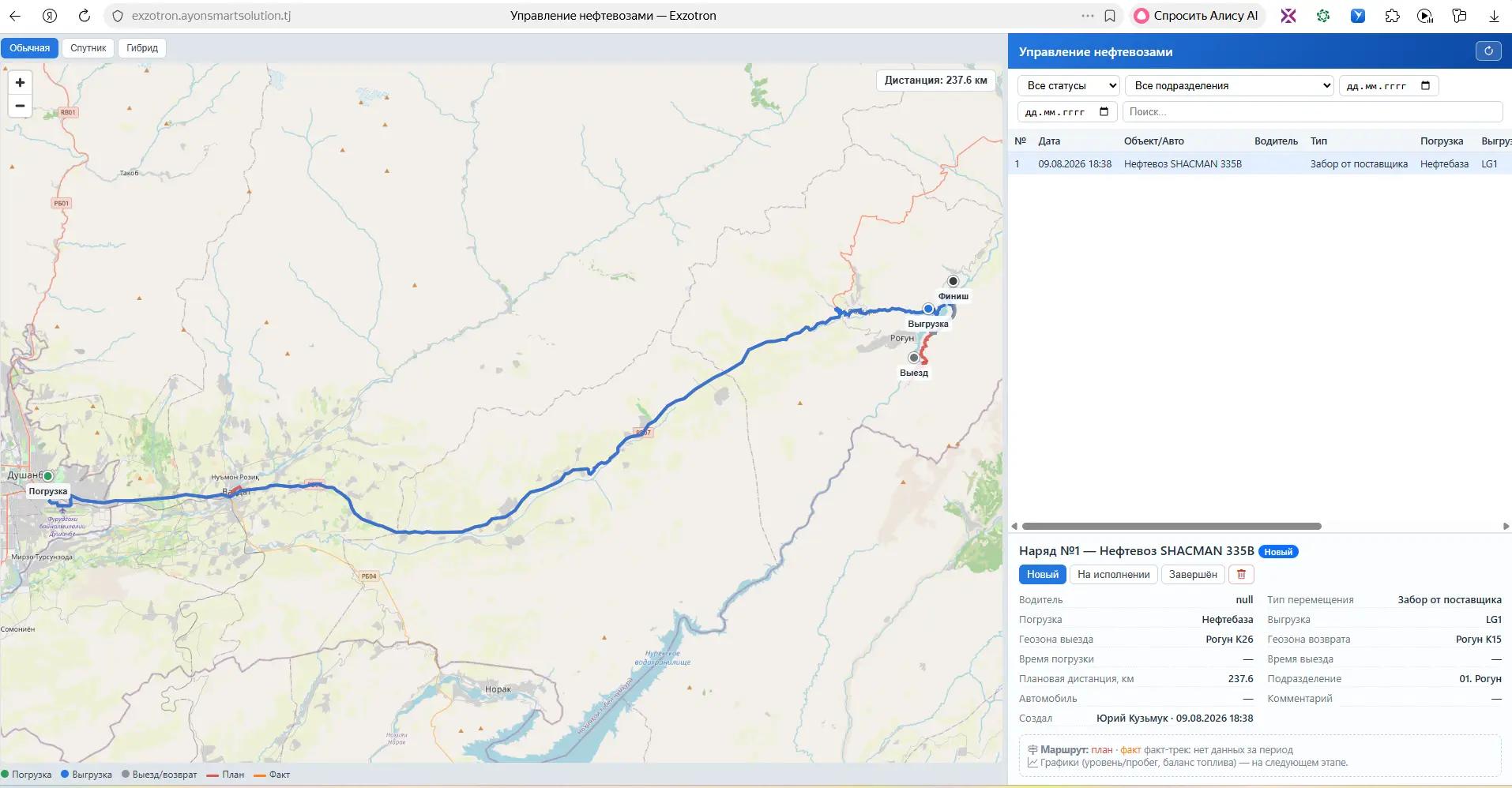This screenshot has width=1512, height=788.
Task: Click the horizontal scrollbar under the table
Action: point(1172,526)
